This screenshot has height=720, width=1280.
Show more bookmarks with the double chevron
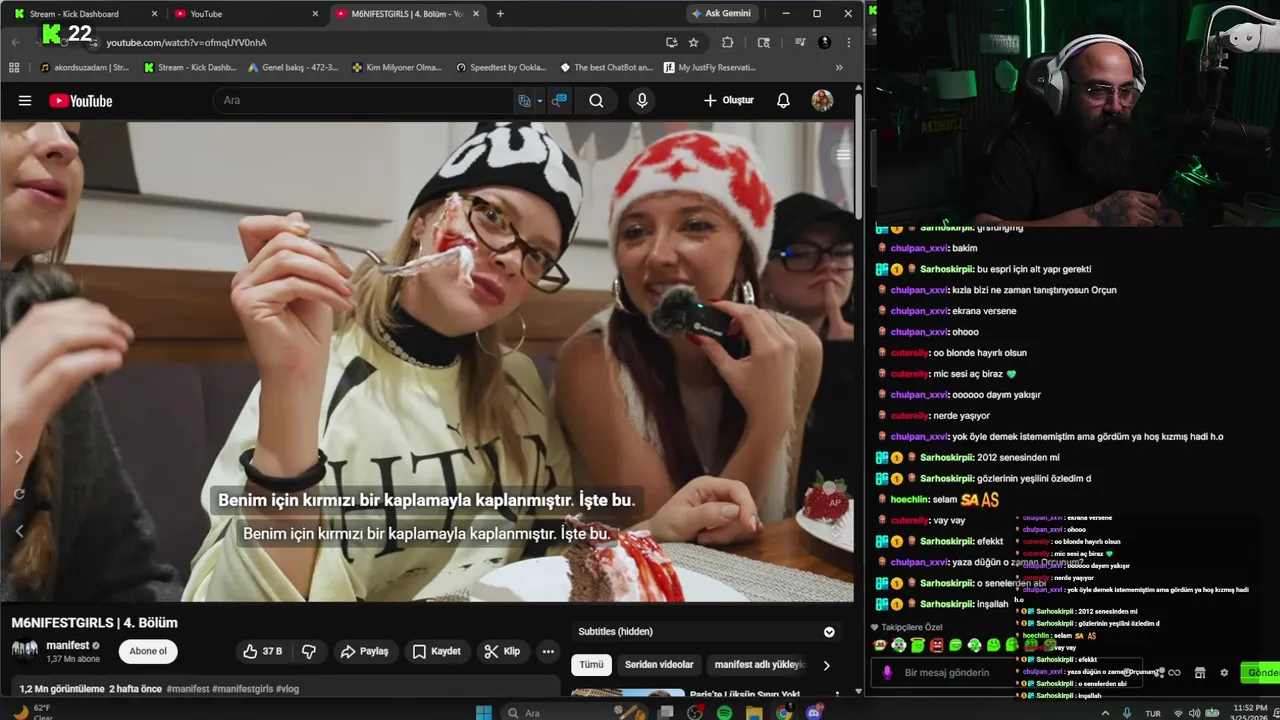(839, 67)
